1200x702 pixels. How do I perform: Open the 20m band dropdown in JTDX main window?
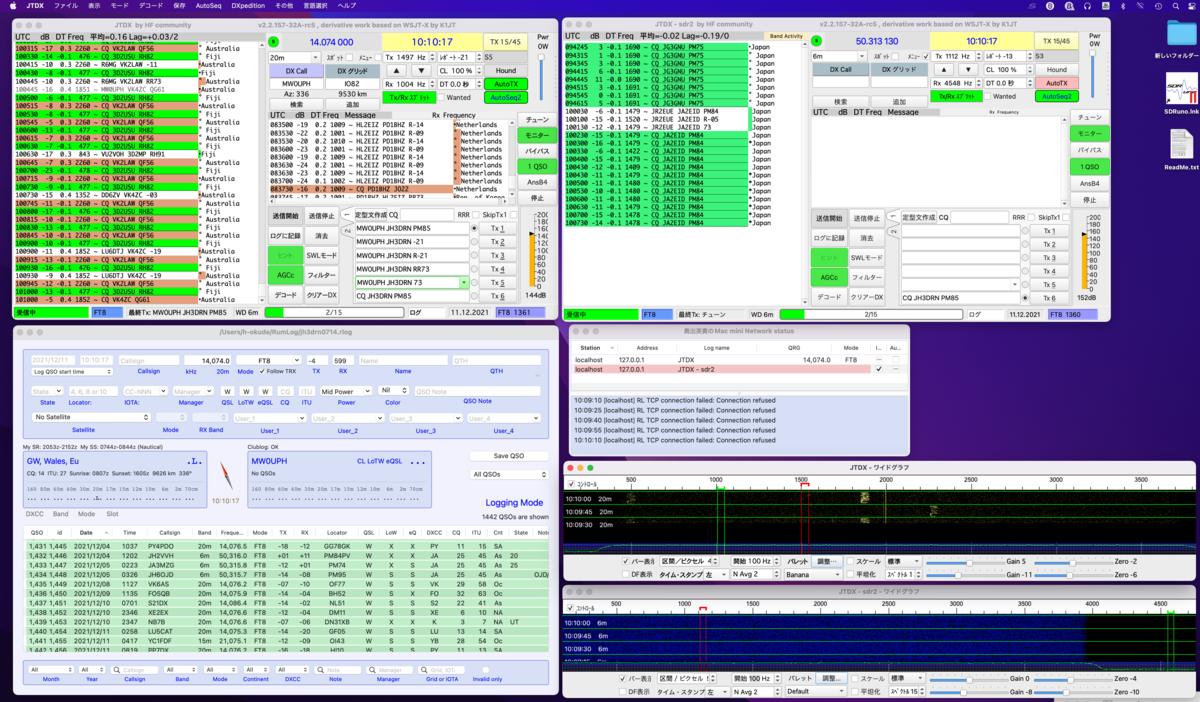[293, 58]
